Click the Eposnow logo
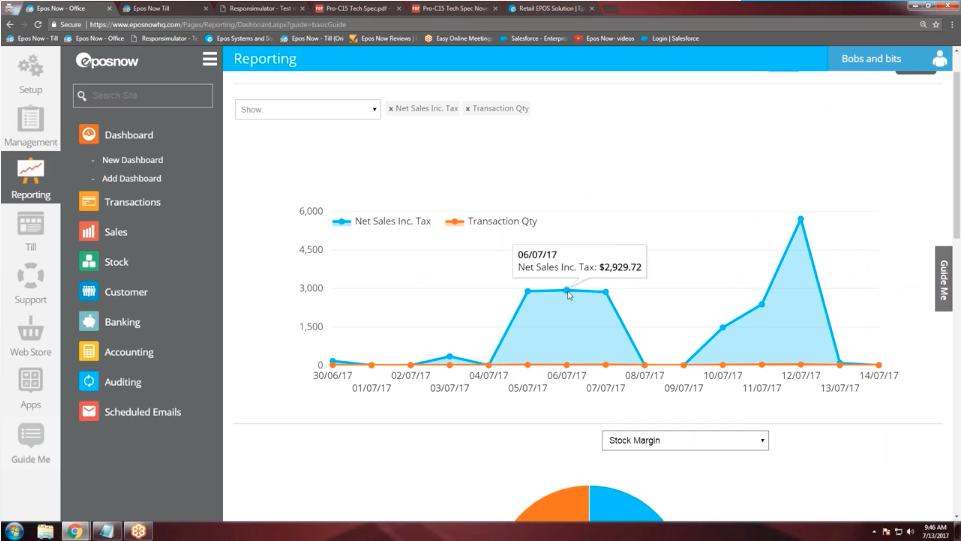The width and height of the screenshot is (961, 541). pos(107,61)
